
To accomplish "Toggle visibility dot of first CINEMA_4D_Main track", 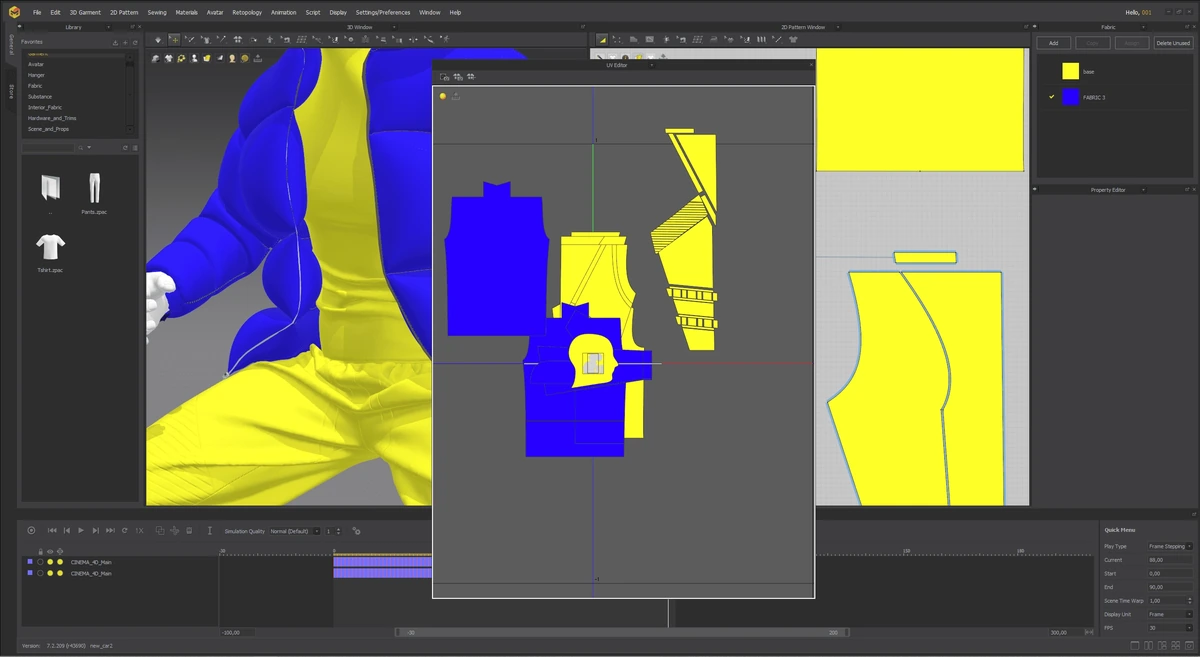I will [50, 562].
